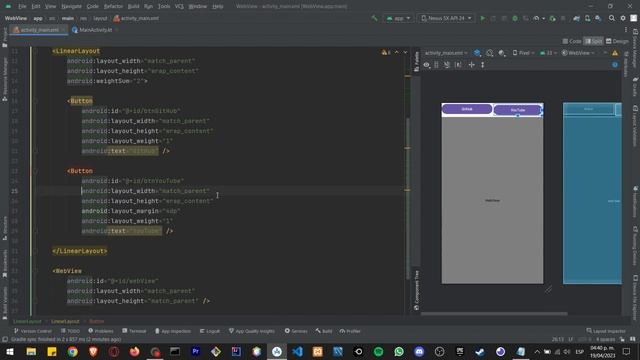Click the 4 spaces indent status entry
Screen dimensions: 640x360
605,340
